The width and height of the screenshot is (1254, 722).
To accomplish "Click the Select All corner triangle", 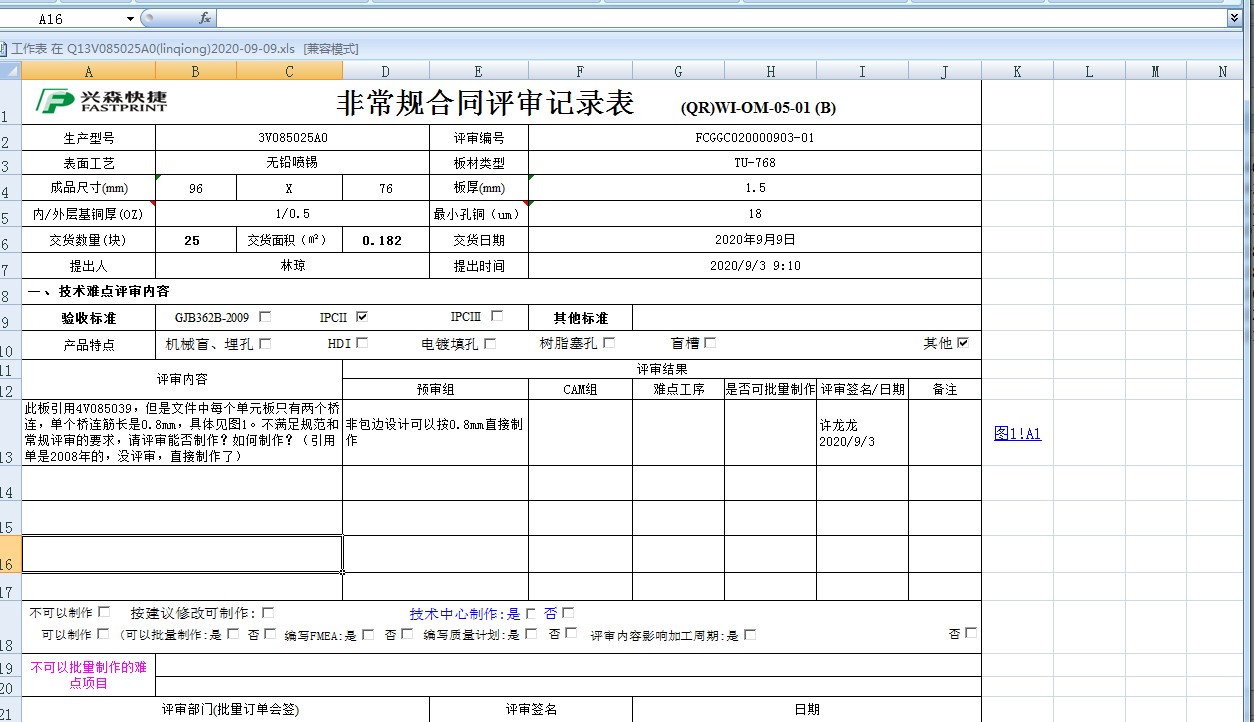I will coord(10,71).
